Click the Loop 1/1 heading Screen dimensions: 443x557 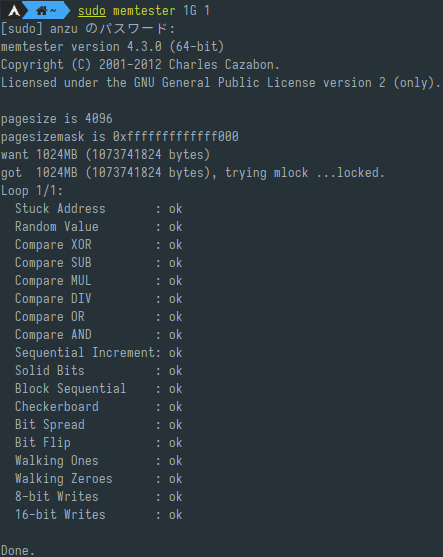pos(32,191)
